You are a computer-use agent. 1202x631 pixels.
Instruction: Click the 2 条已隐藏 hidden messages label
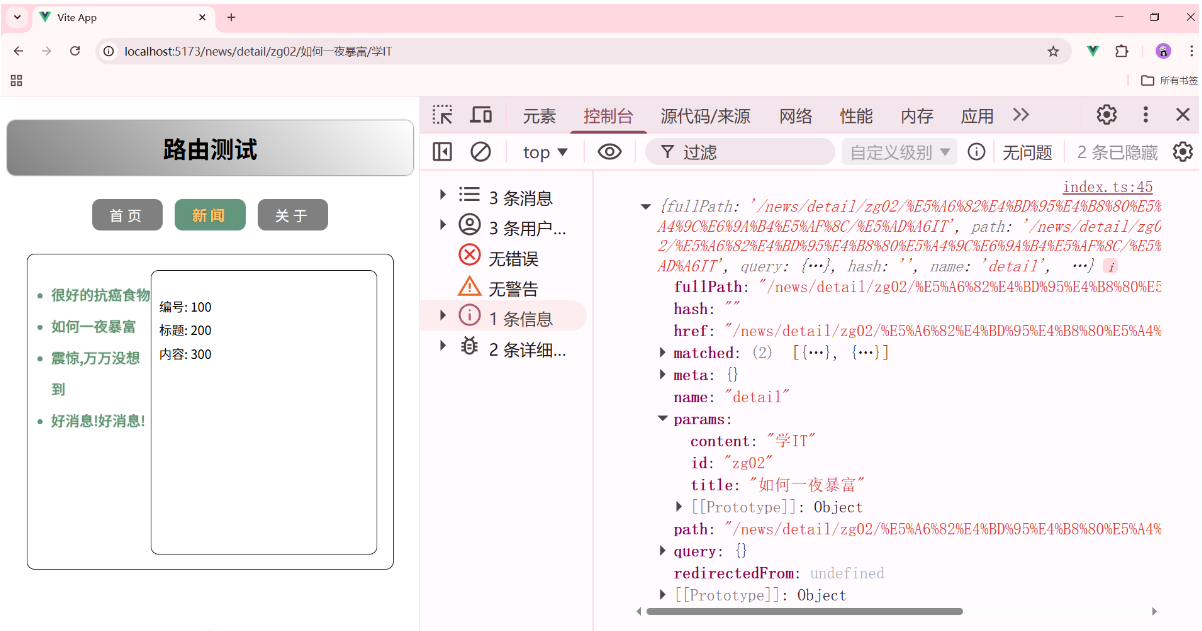point(1117,152)
